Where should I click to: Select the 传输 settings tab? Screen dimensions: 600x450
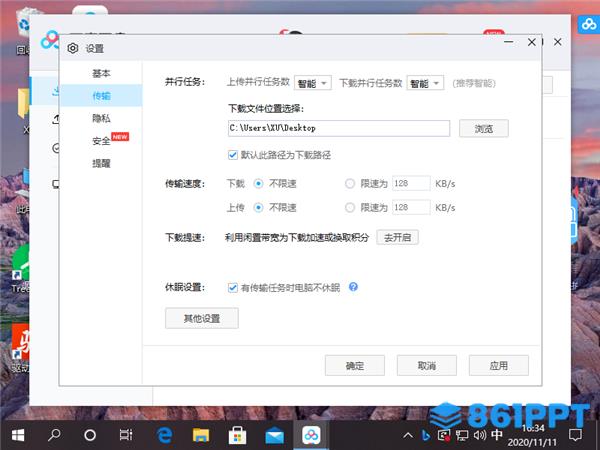point(101,96)
